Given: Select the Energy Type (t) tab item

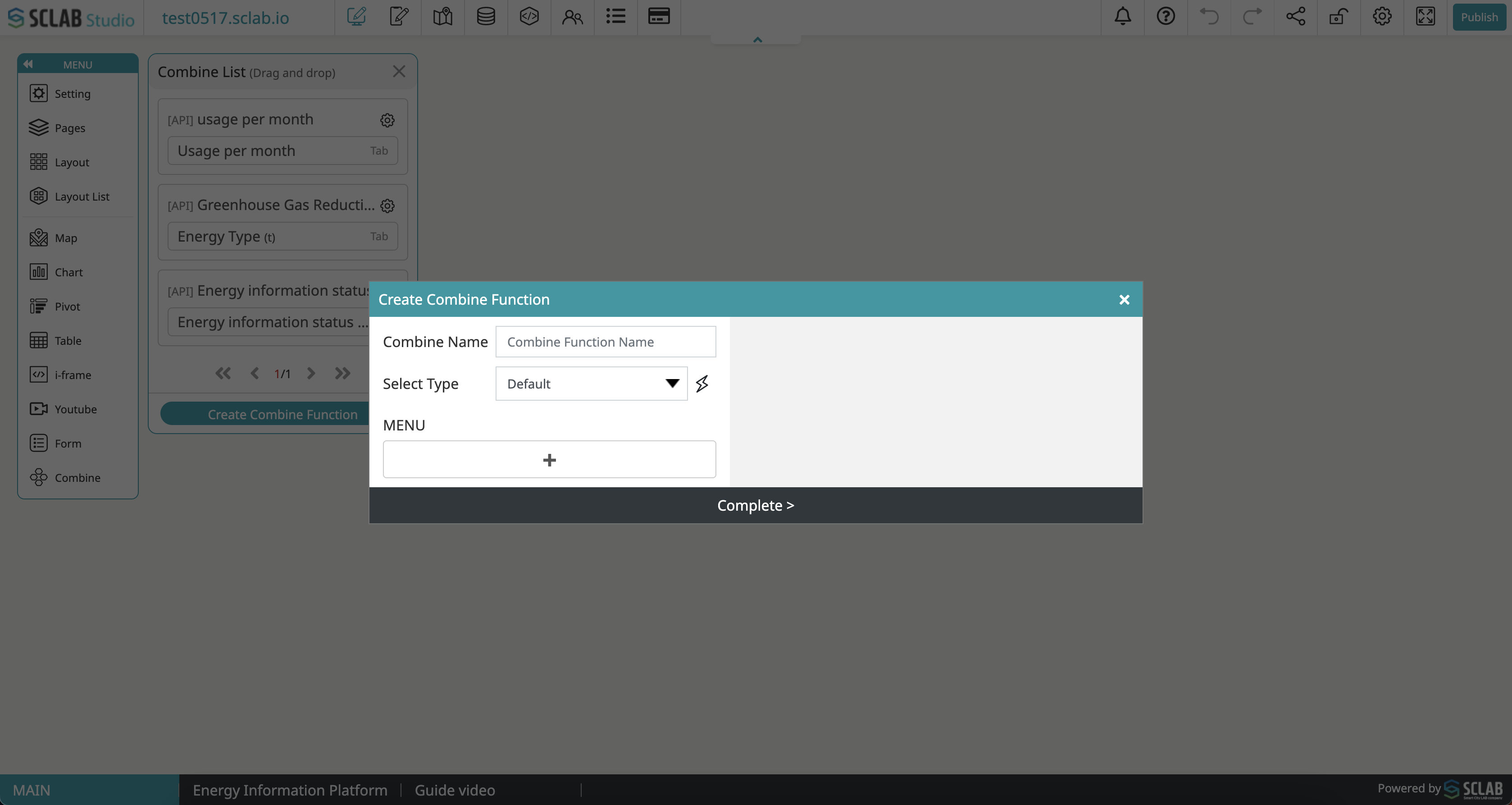Looking at the screenshot, I should point(282,237).
